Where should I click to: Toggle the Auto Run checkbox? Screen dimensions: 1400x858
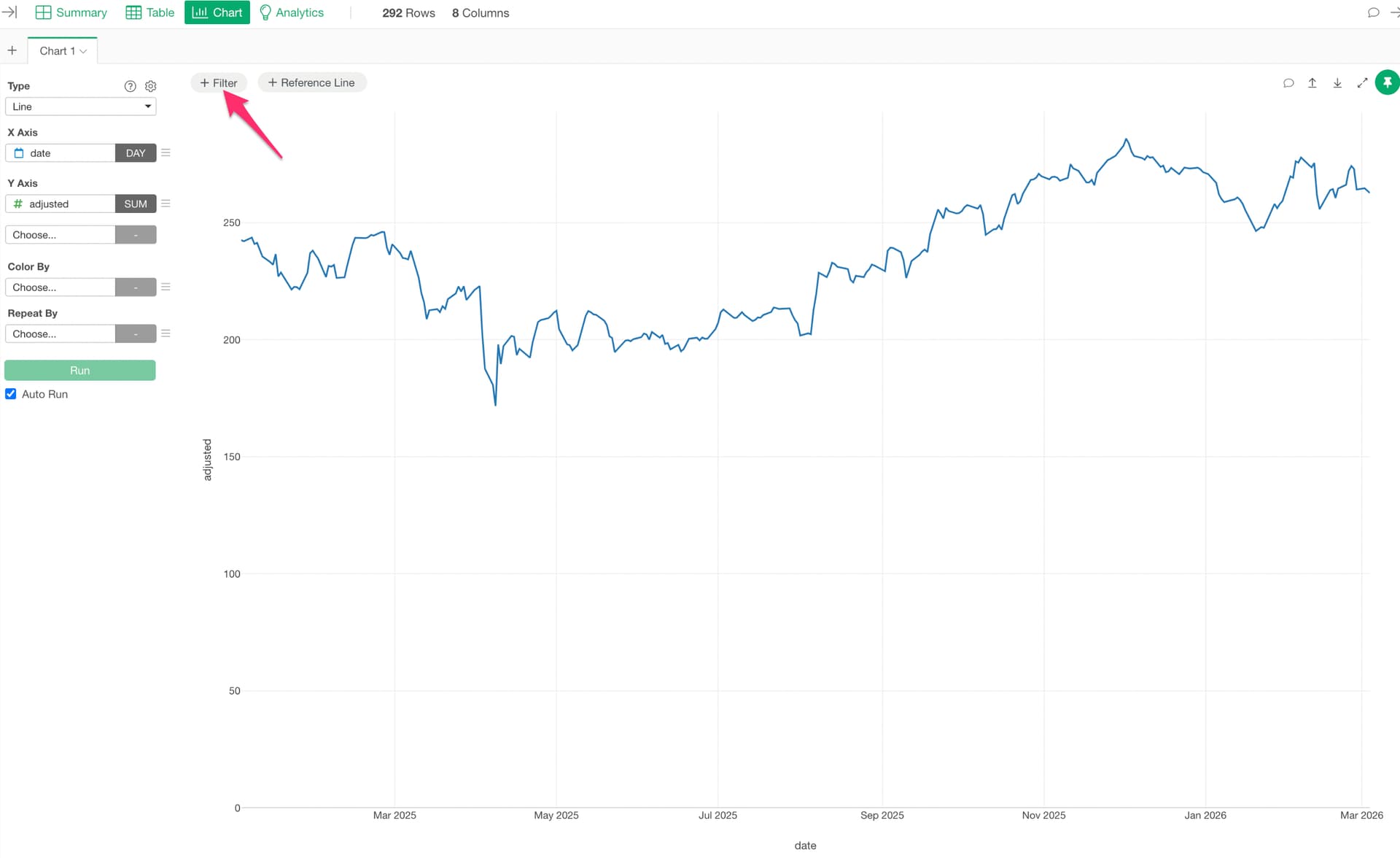11,394
